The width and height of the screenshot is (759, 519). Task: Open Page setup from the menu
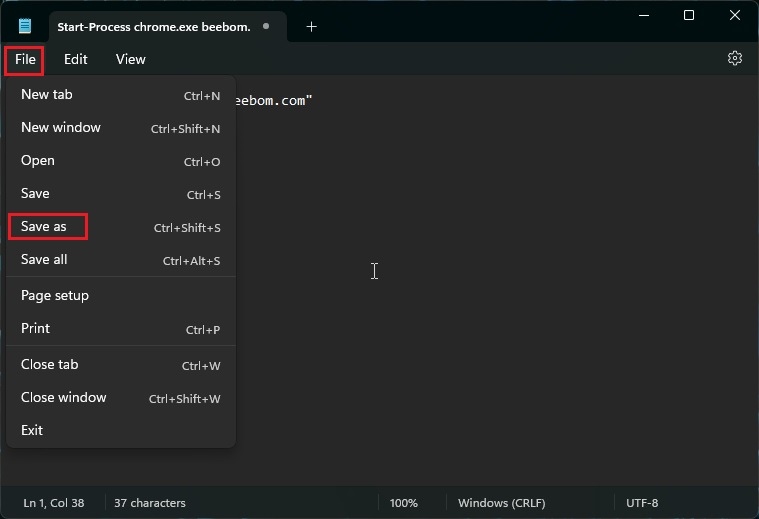tap(121, 295)
